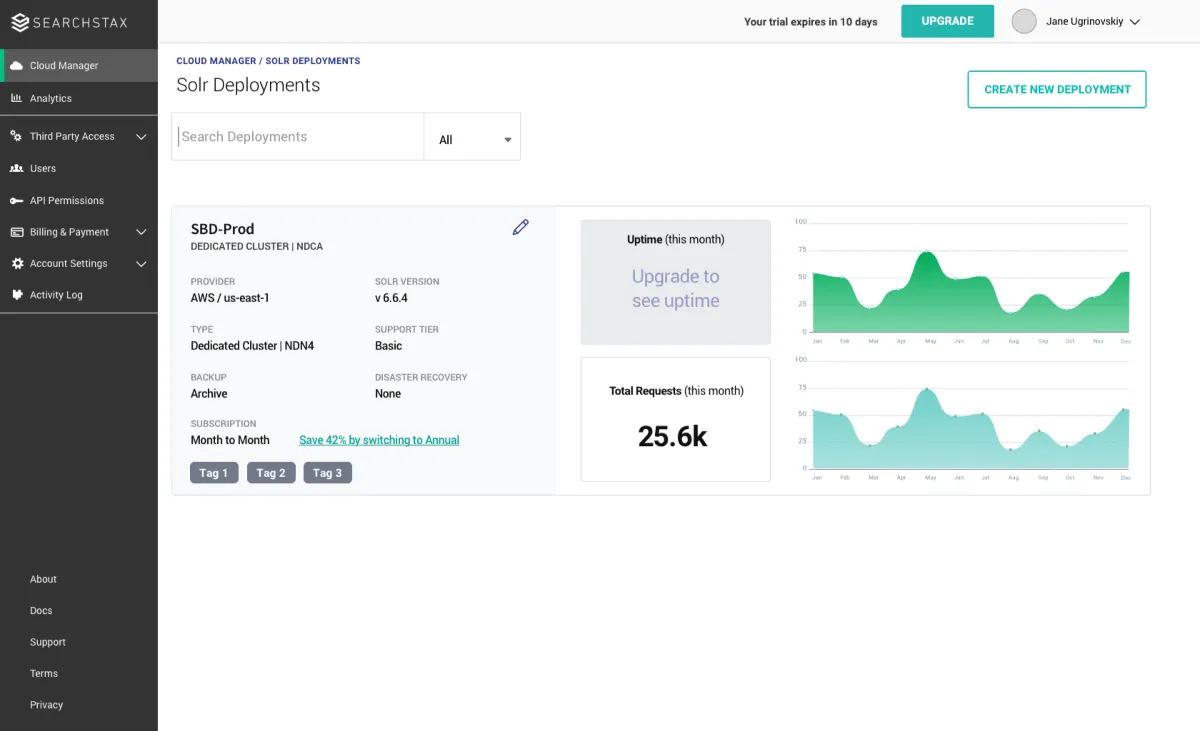Click the CLOUD MANAGER breadcrumb
This screenshot has height=731, width=1200.
[216, 61]
